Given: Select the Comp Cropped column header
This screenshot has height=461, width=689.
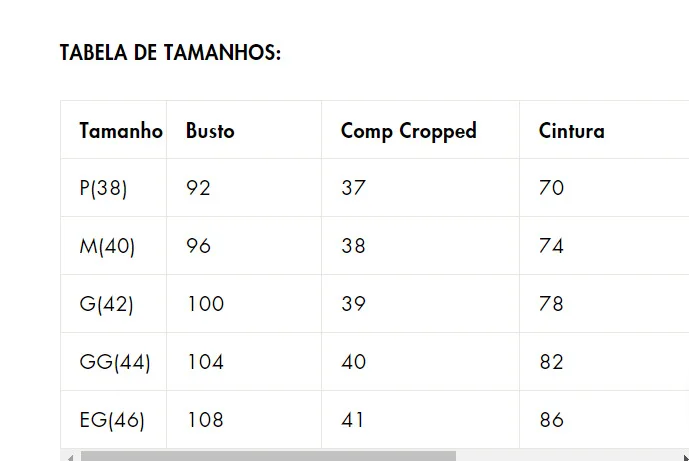Looking at the screenshot, I should click(409, 131).
